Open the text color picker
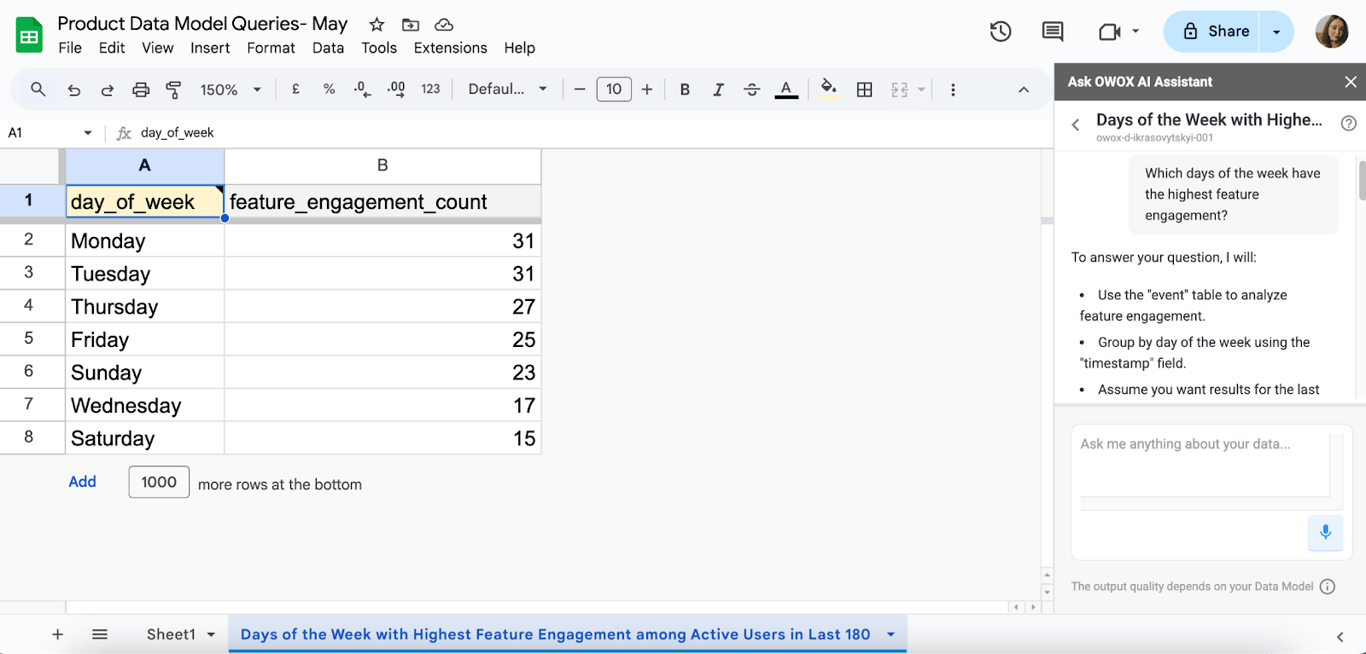Viewport: 1366px width, 654px height. pos(786,90)
